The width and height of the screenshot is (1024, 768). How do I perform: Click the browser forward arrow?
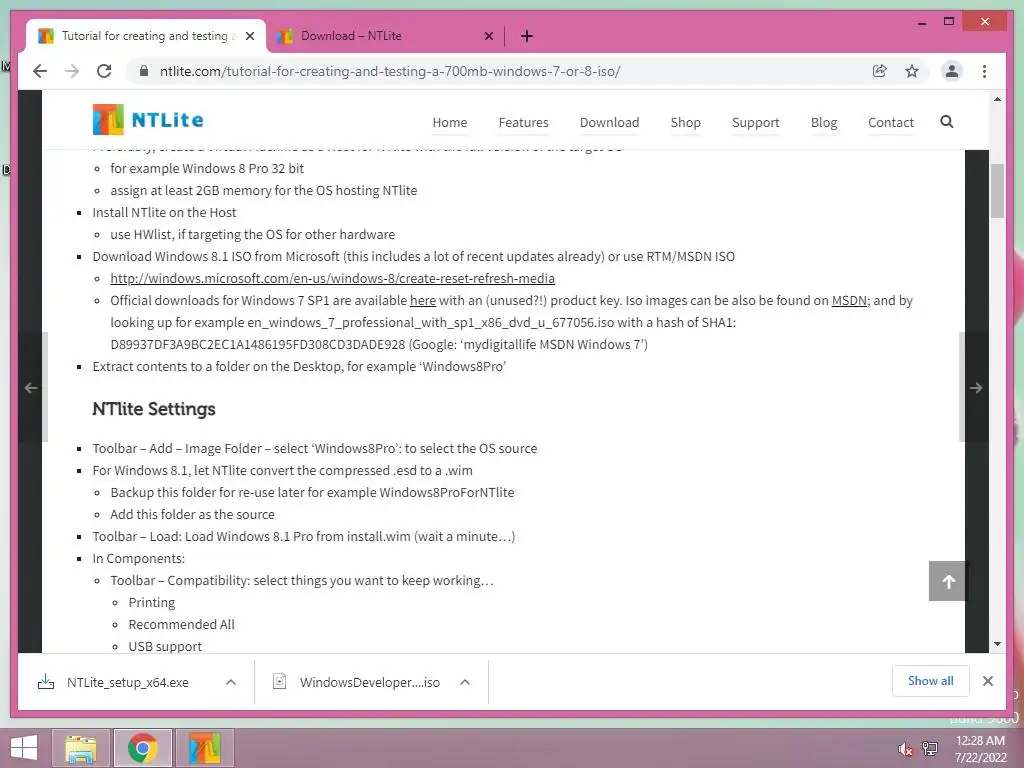tap(72, 71)
